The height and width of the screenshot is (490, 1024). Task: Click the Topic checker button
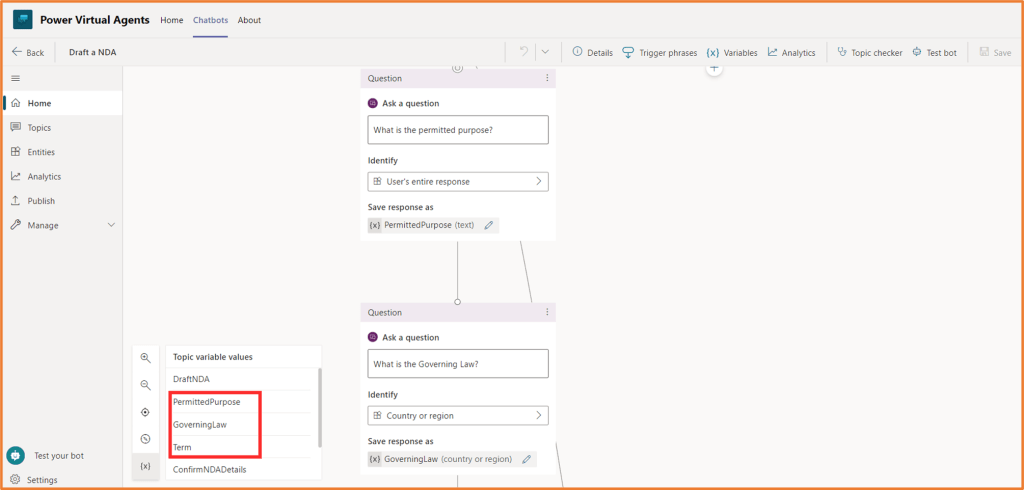point(869,52)
